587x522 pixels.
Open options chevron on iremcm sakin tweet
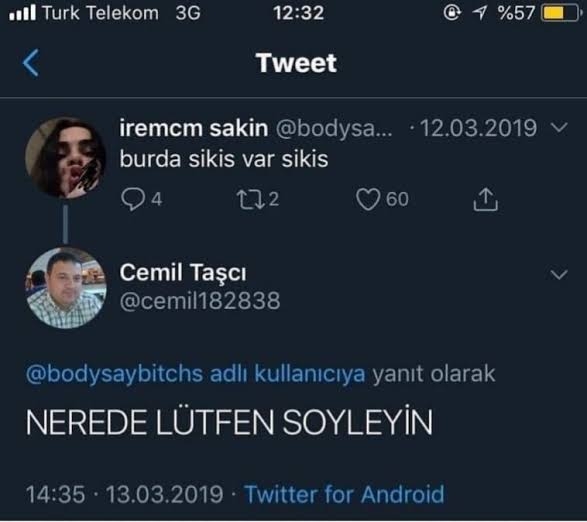[x=559, y=128]
